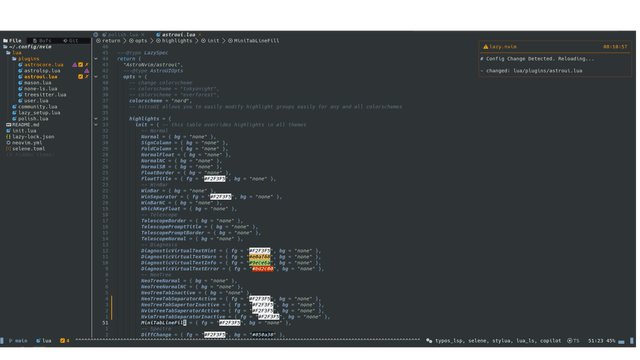The height and width of the screenshot is (360, 640).
Task: Place cursor on the colorscheme = "nord" line
Action: [x=161, y=101]
